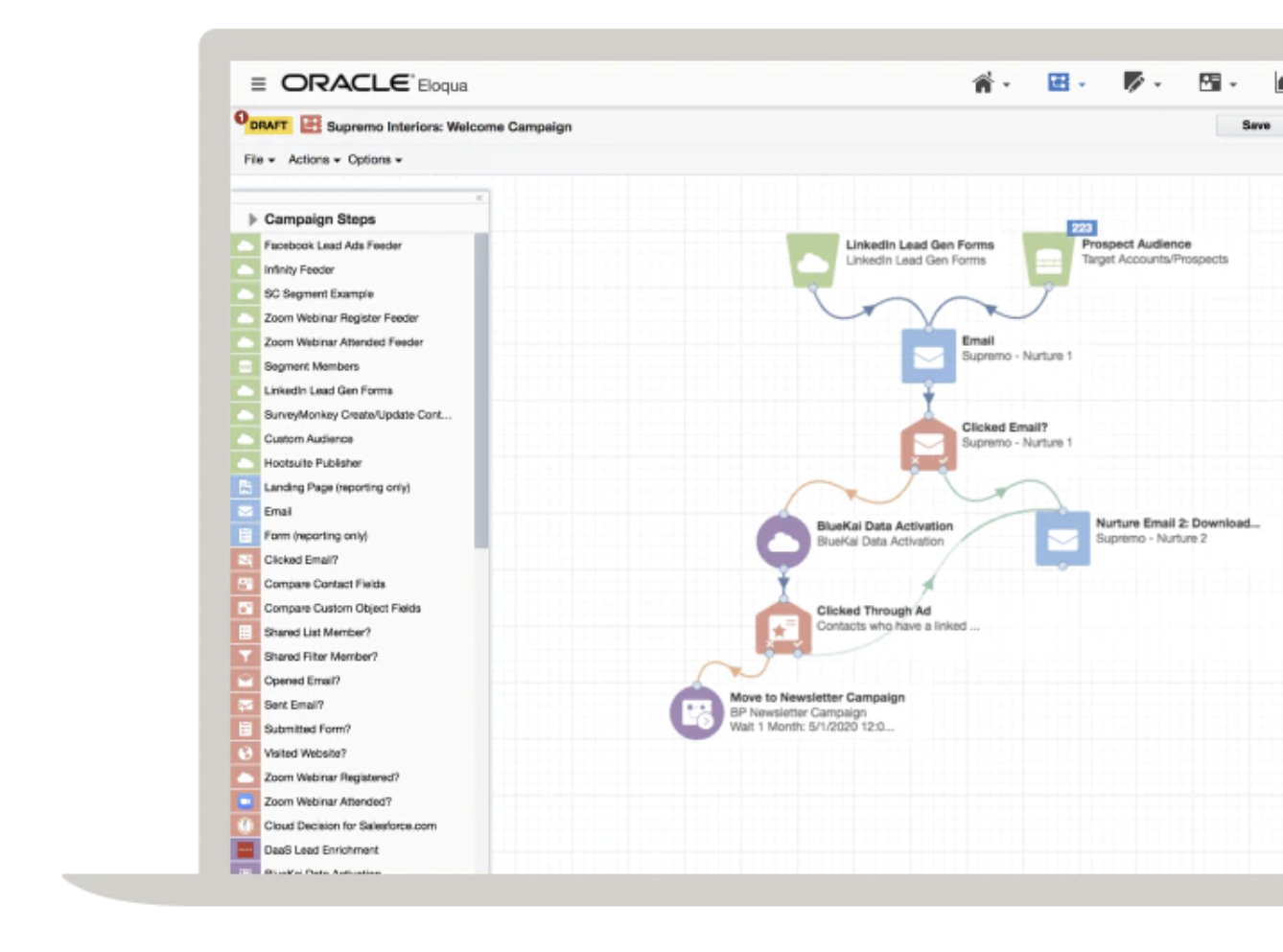Select the LinkedIn Lead Gen Forms canvas node
The width and height of the screenshot is (1283, 952).
[812, 260]
